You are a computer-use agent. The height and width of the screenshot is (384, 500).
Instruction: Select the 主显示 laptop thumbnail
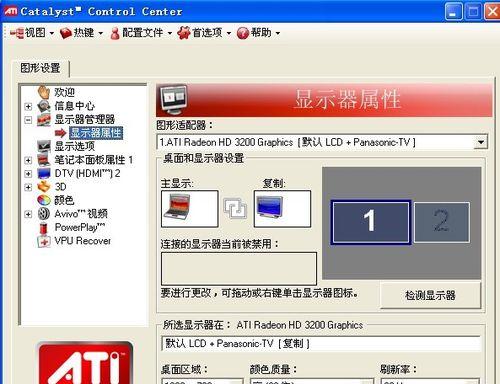coord(190,209)
